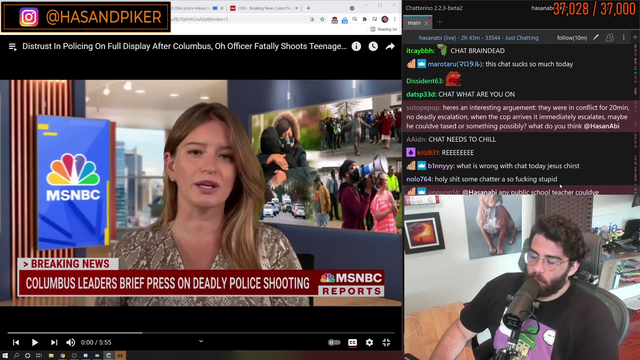640x360 pixels.
Task: Expand the chevron below progress bar
Action: pos(201,341)
